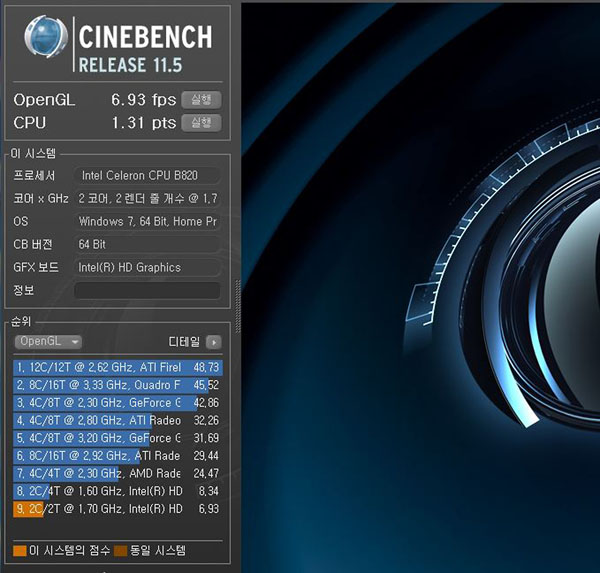Click the Cinebench globe logo
This screenshot has height=573, width=600.
[46, 37]
